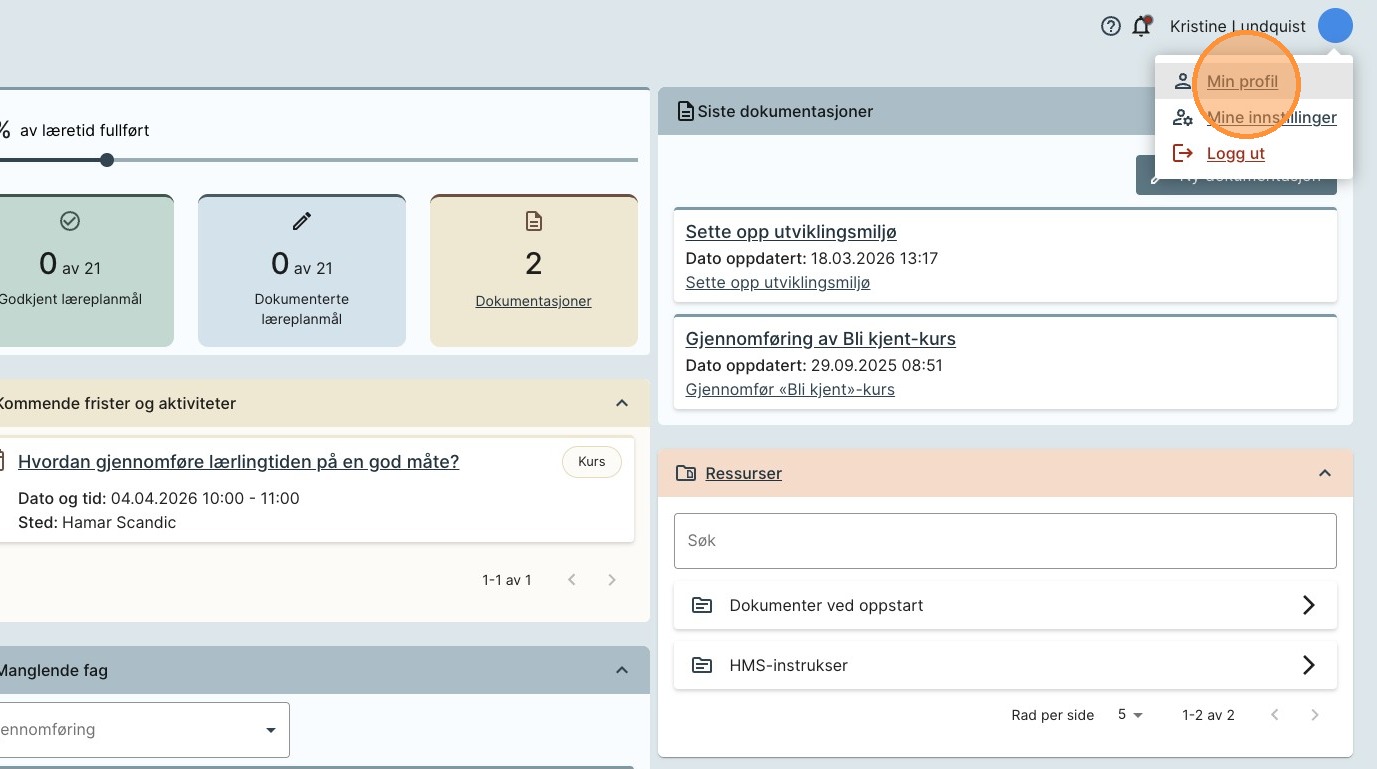Open the HMS-instrukser folder arrow

[1308, 665]
